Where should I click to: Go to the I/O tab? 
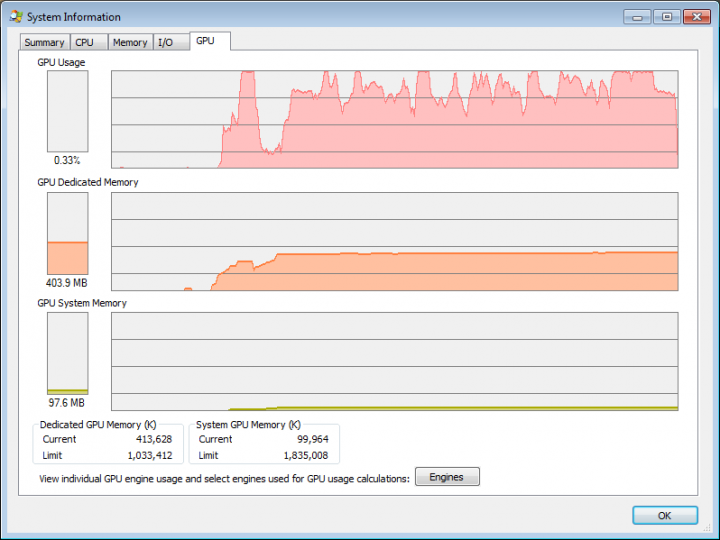171,42
